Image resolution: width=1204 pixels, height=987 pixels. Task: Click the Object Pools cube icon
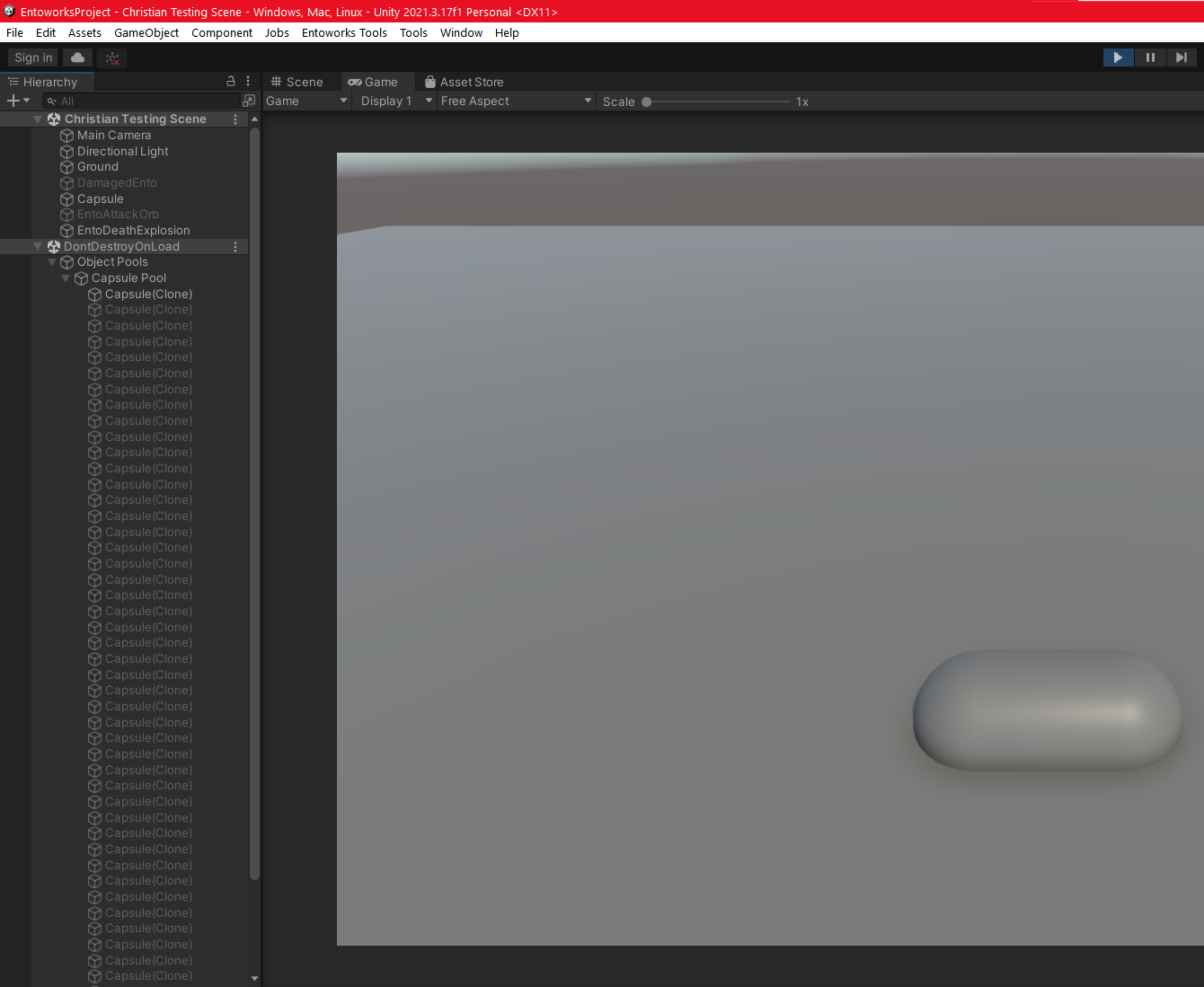66,262
